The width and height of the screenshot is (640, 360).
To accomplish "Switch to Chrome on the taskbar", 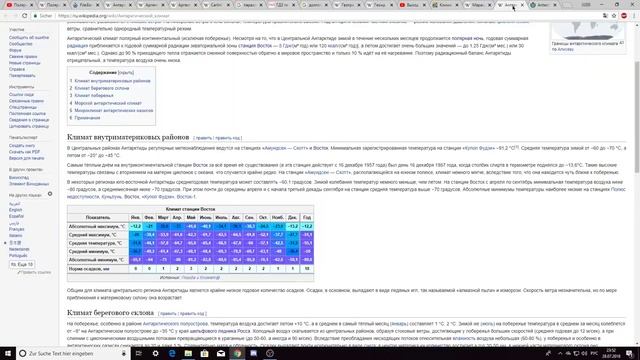I will pos(237,353).
